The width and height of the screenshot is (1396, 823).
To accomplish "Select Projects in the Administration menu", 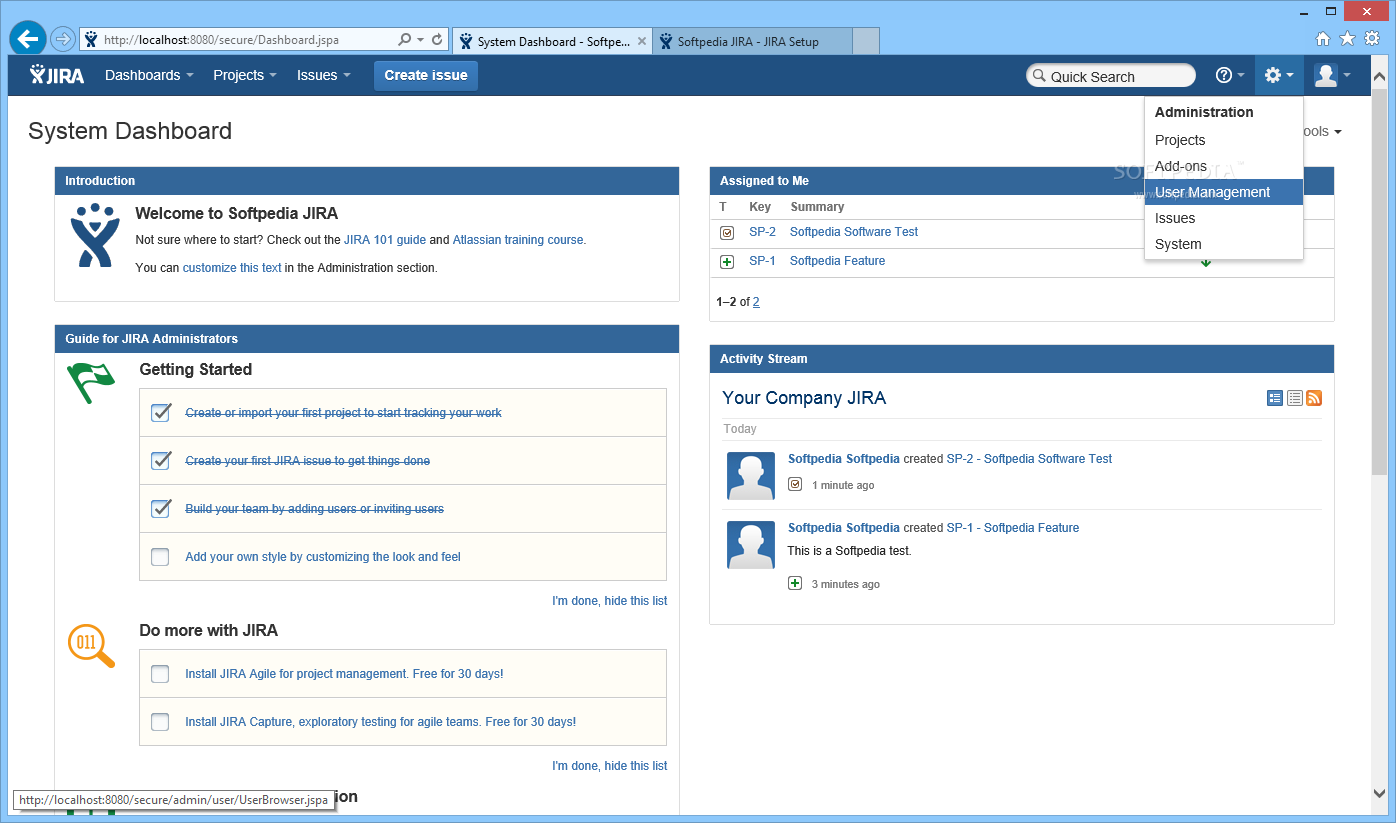I will (1224, 140).
